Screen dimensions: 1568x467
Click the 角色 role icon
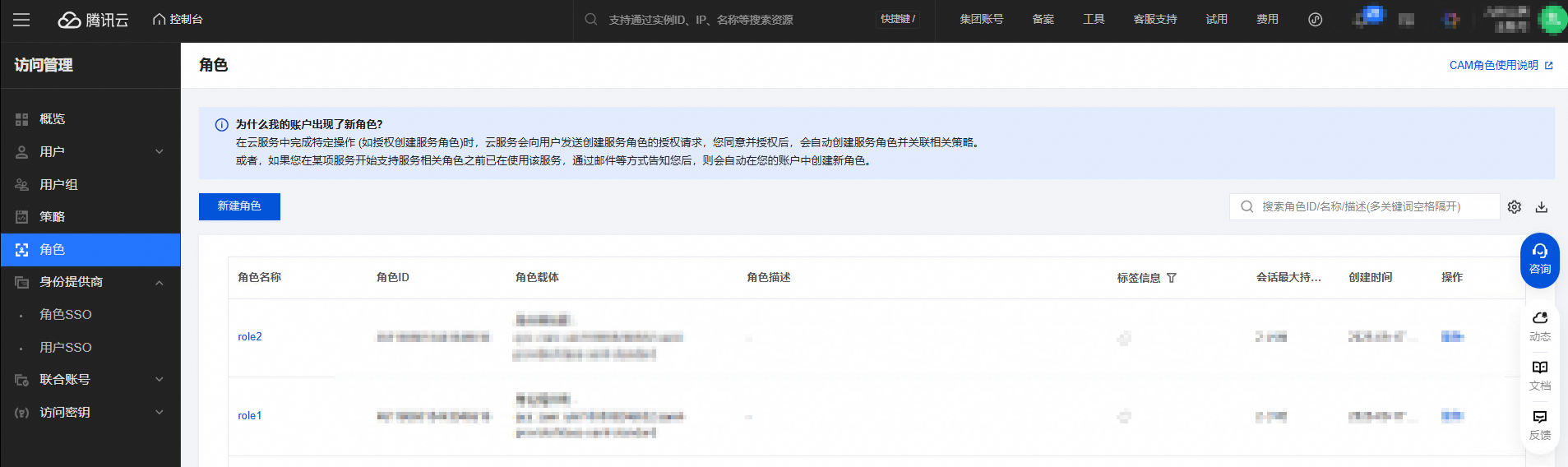pos(22,249)
